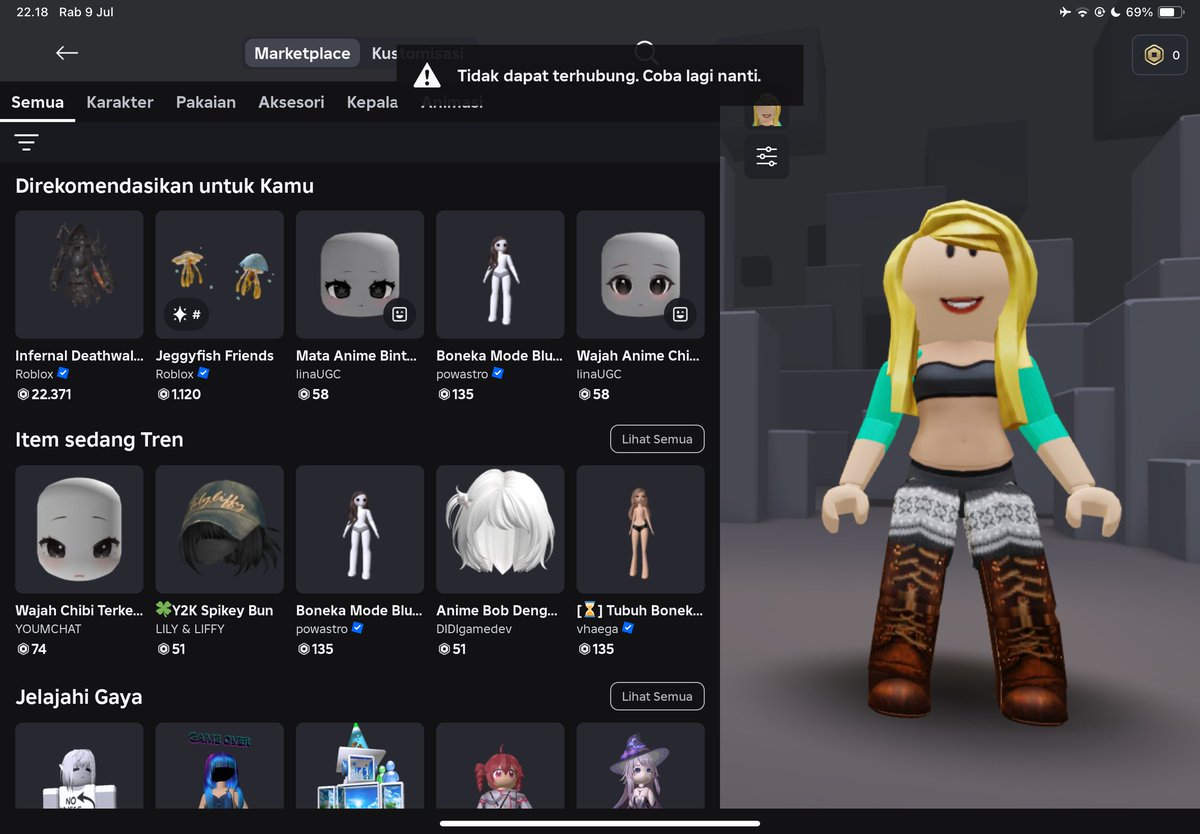
Task: Tap the home indicator bar
Action: [600, 824]
